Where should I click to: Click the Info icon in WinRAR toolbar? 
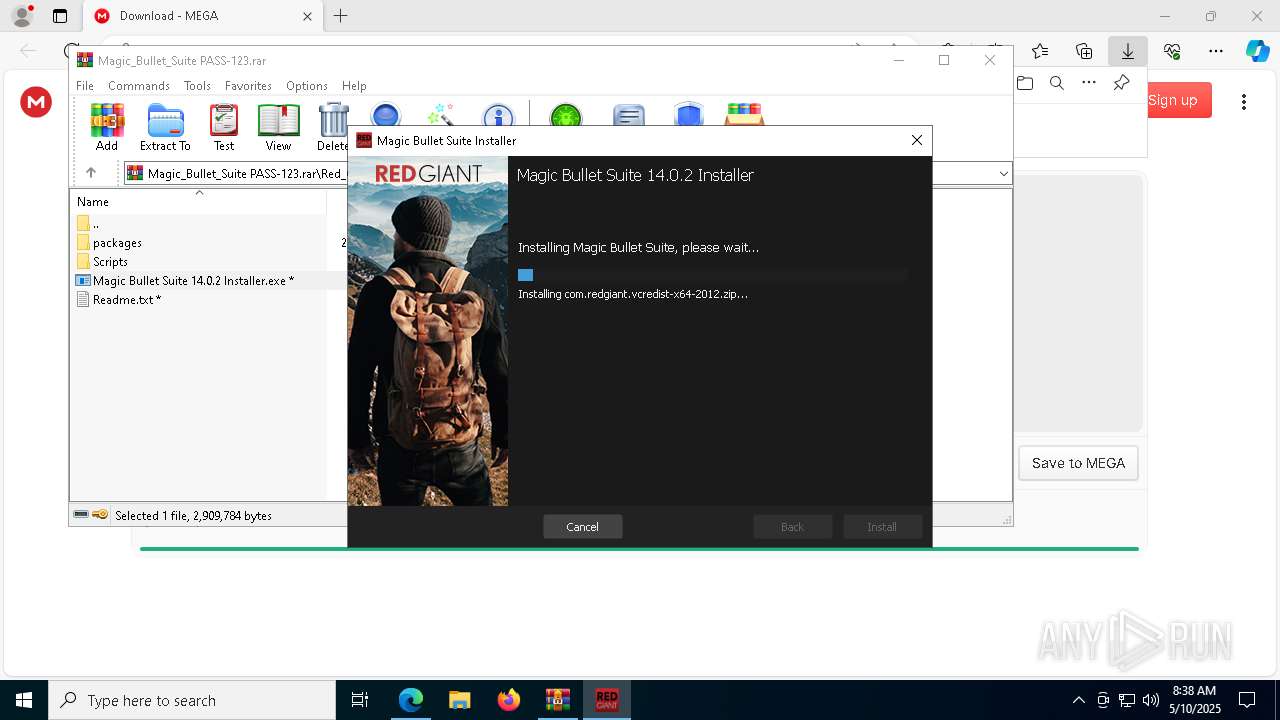click(x=498, y=114)
